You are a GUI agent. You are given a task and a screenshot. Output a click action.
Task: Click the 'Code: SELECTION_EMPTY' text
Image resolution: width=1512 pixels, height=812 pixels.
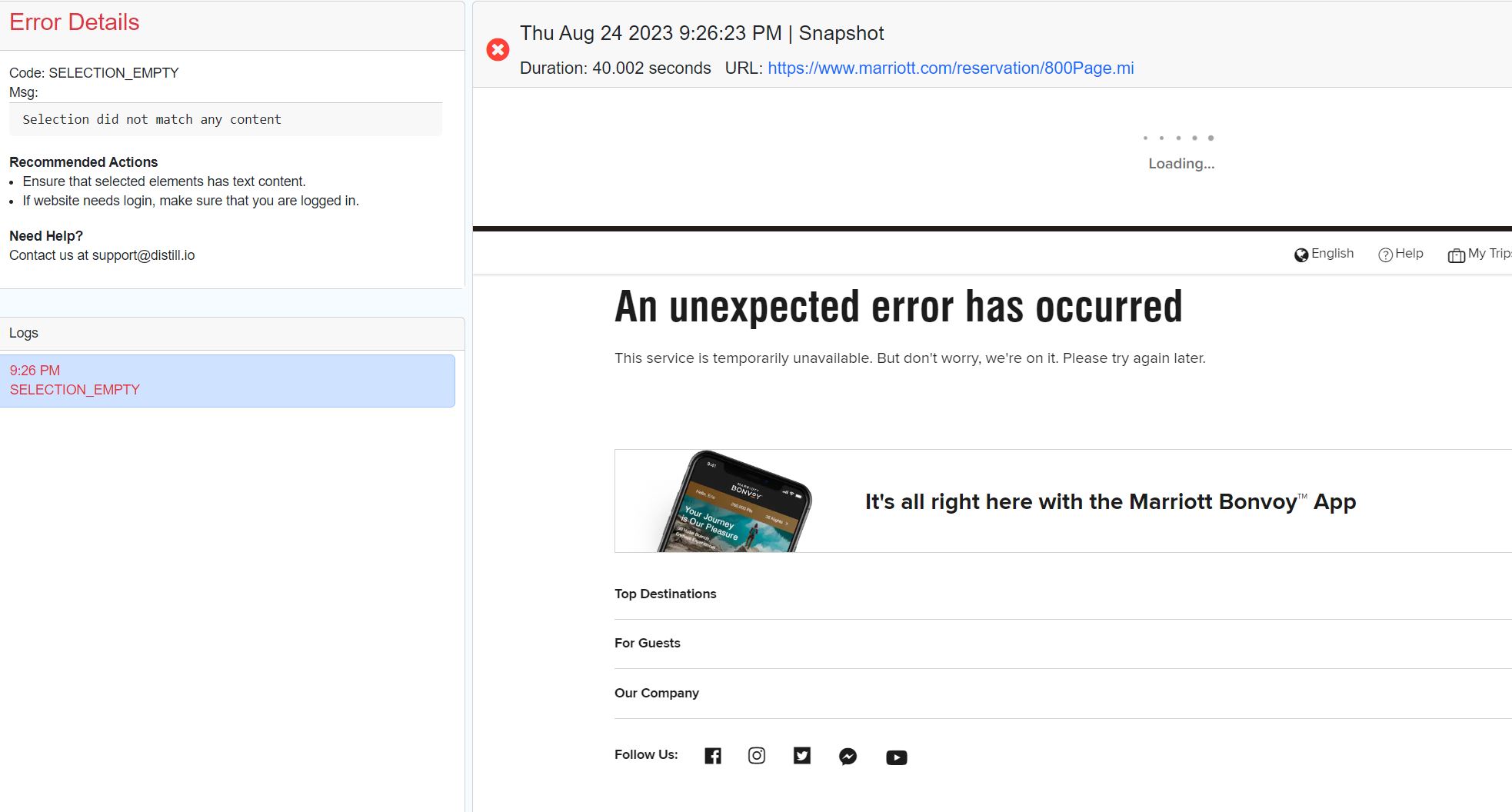click(94, 73)
